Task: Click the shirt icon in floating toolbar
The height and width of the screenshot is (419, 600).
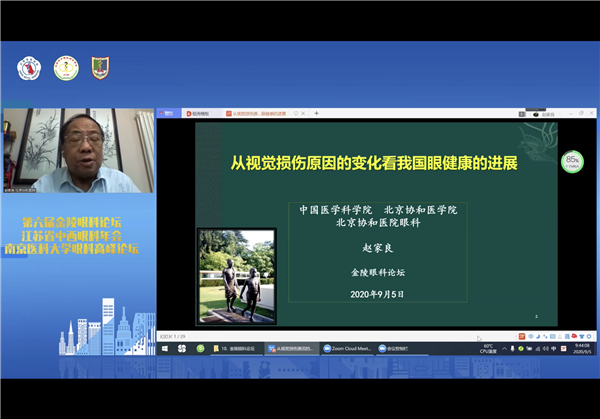Action: pyautogui.click(x=582, y=336)
